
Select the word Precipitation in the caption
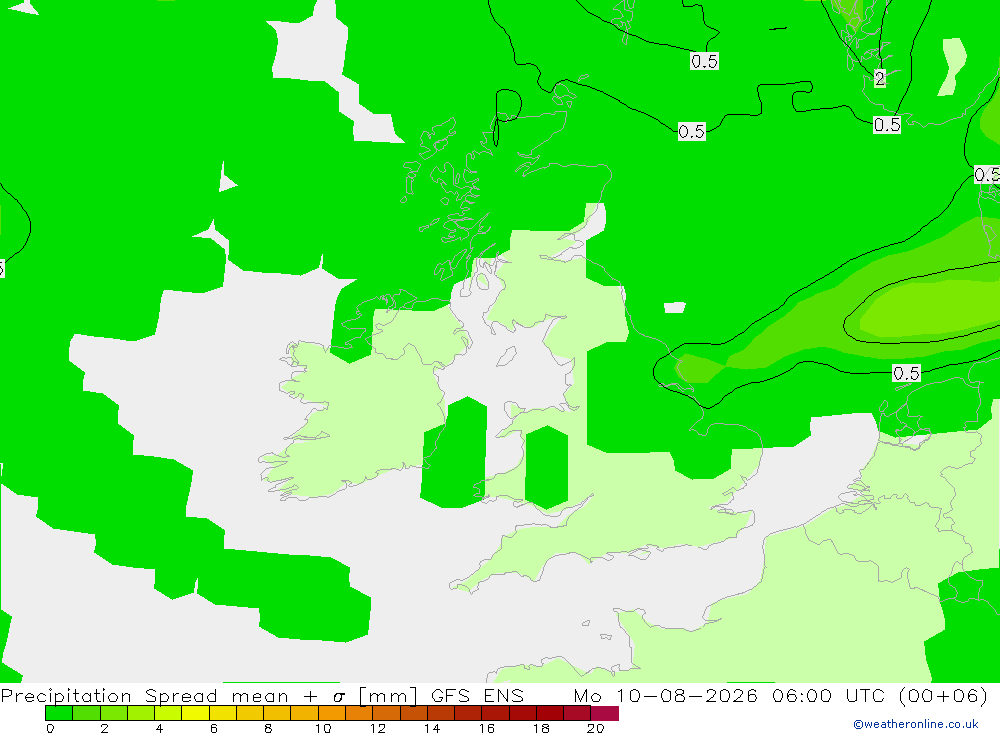click(x=66, y=696)
